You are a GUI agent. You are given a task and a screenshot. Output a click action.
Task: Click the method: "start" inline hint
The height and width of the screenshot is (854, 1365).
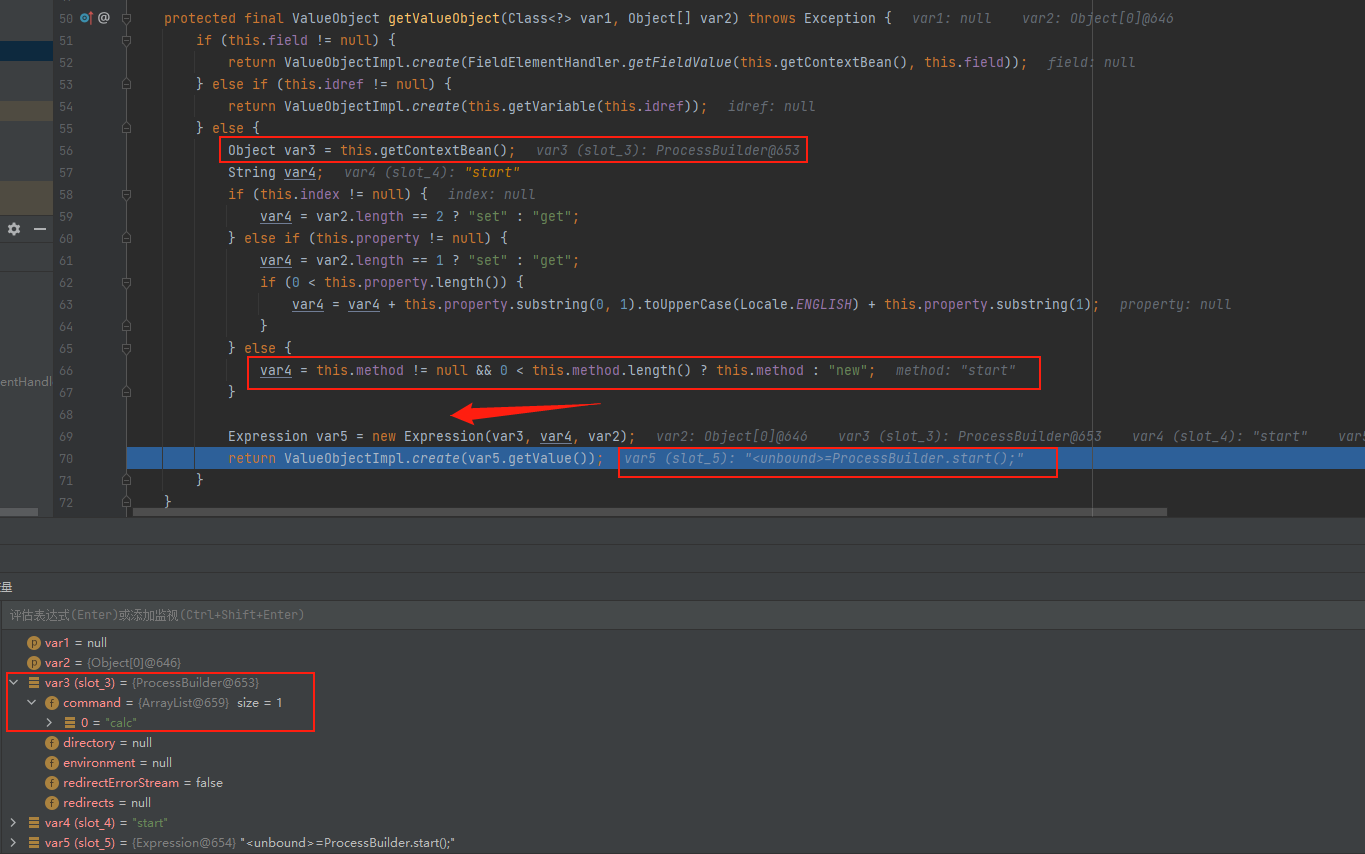[x=955, y=370]
